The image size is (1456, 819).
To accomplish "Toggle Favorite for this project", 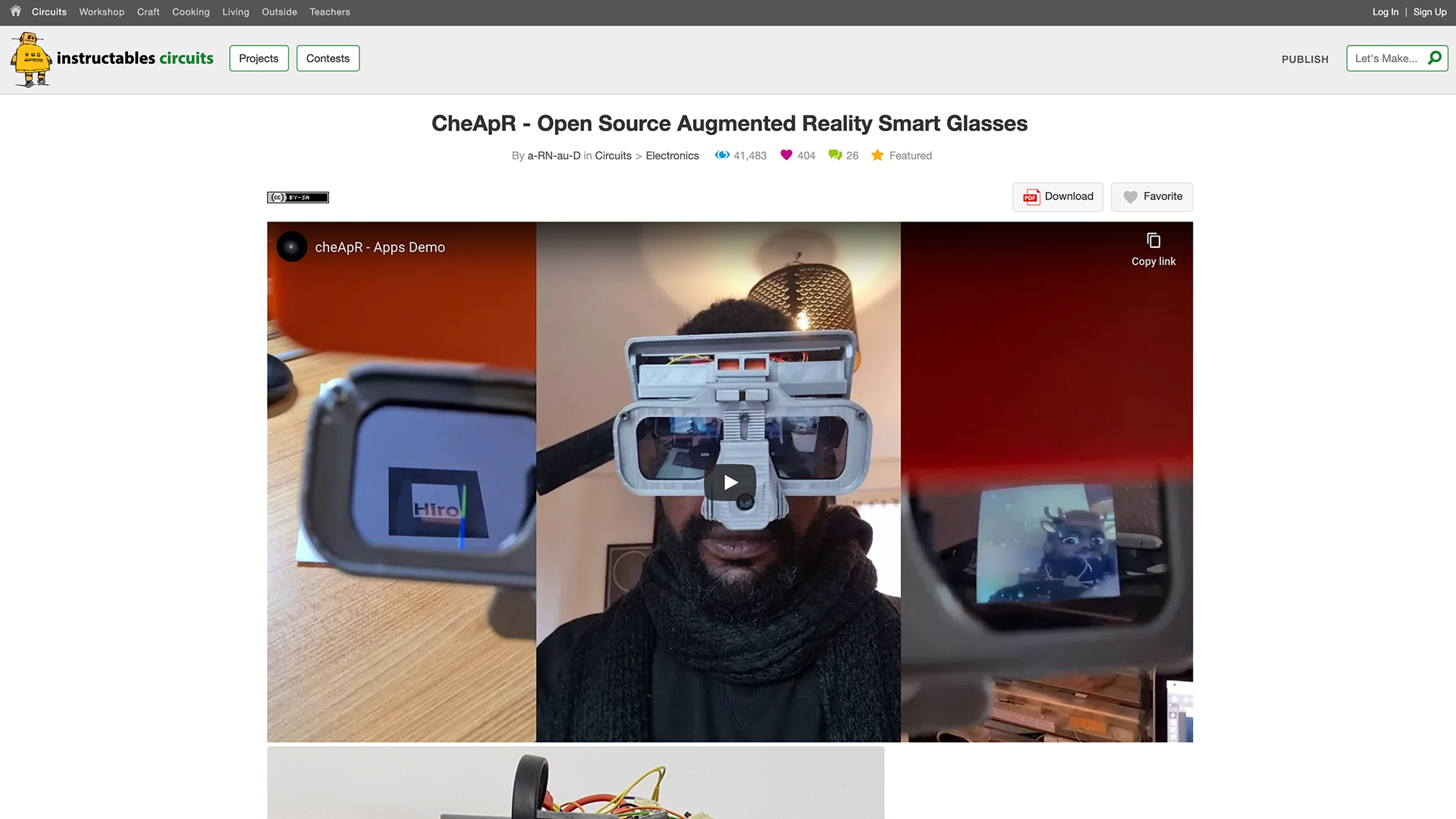I will 1152,197.
